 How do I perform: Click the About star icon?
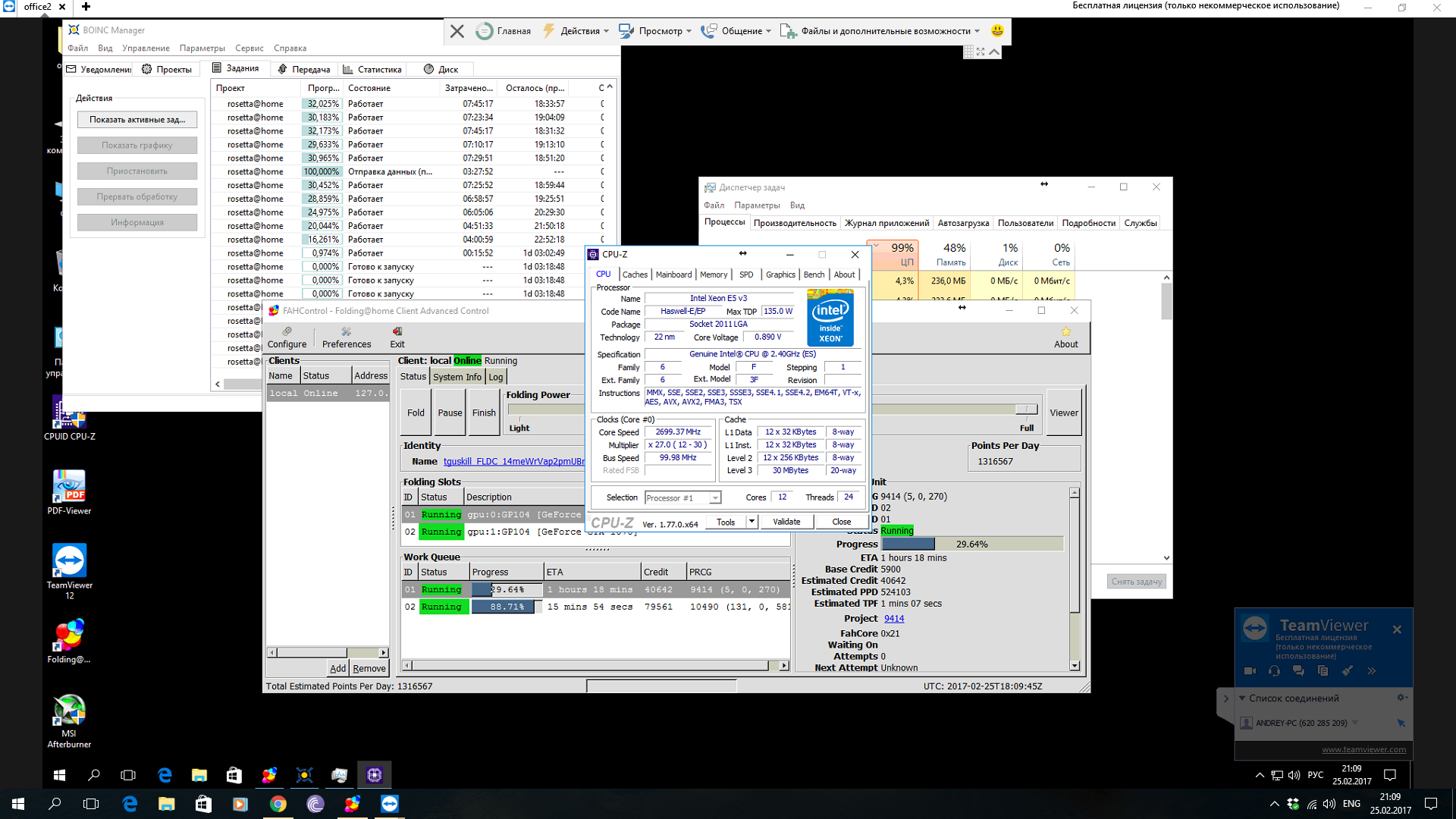coord(1065,332)
